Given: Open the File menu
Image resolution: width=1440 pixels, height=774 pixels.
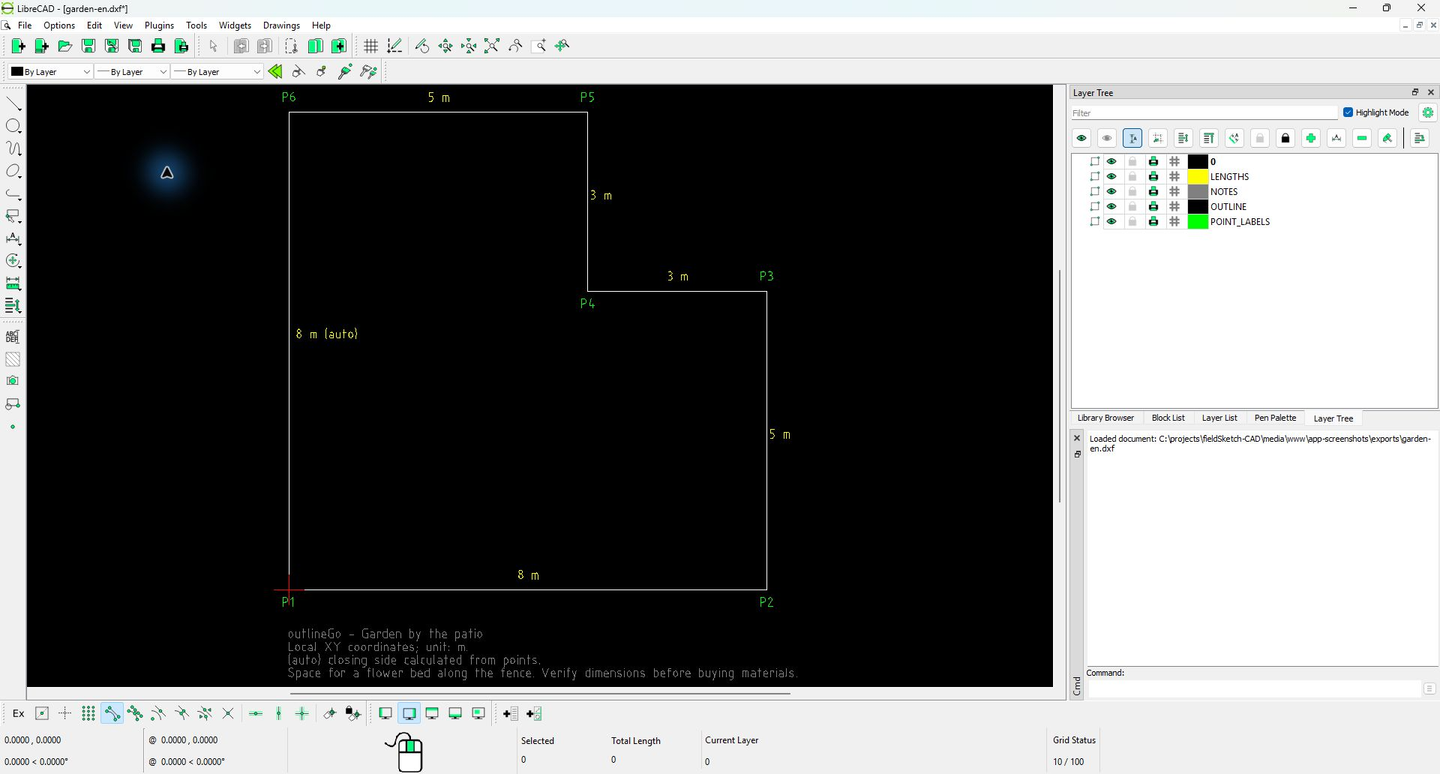Looking at the screenshot, I should (x=25, y=25).
